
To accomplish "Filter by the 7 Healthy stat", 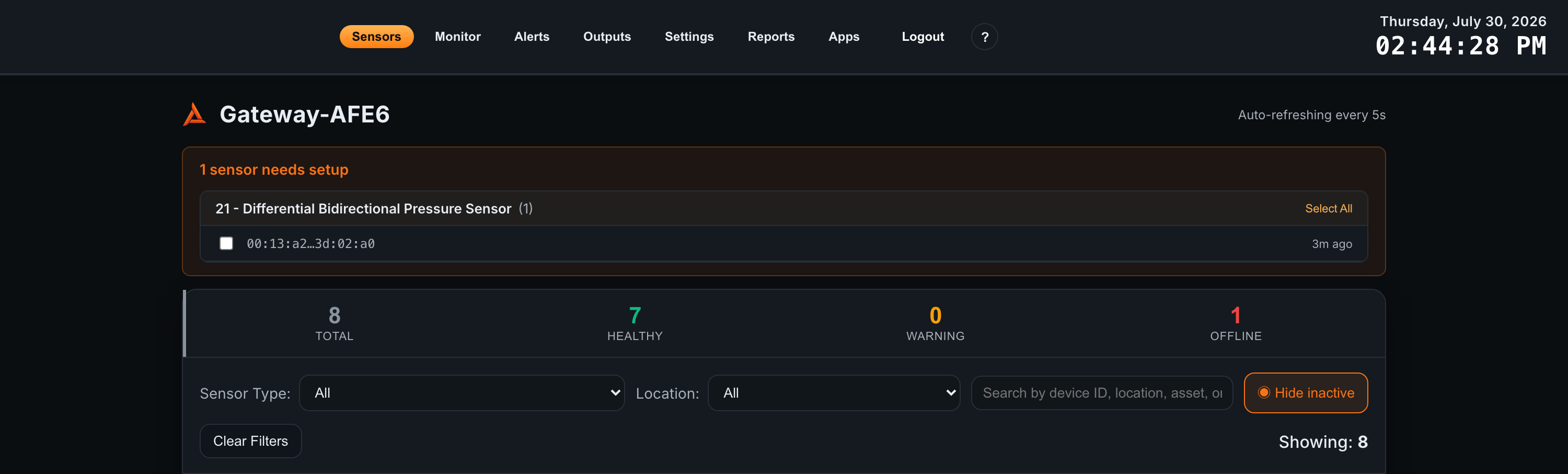I will pyautogui.click(x=635, y=323).
